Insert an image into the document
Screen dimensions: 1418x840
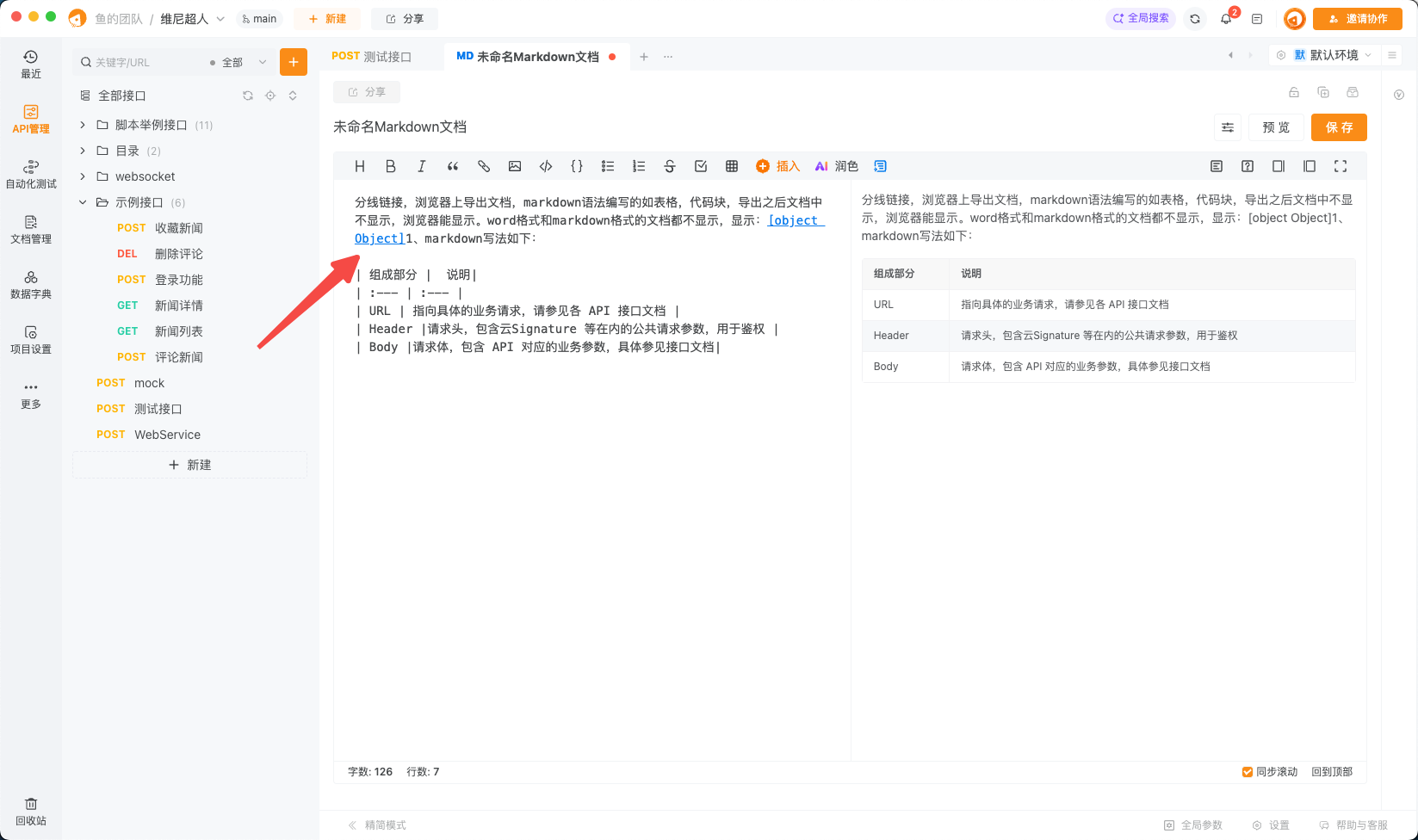pyautogui.click(x=515, y=165)
